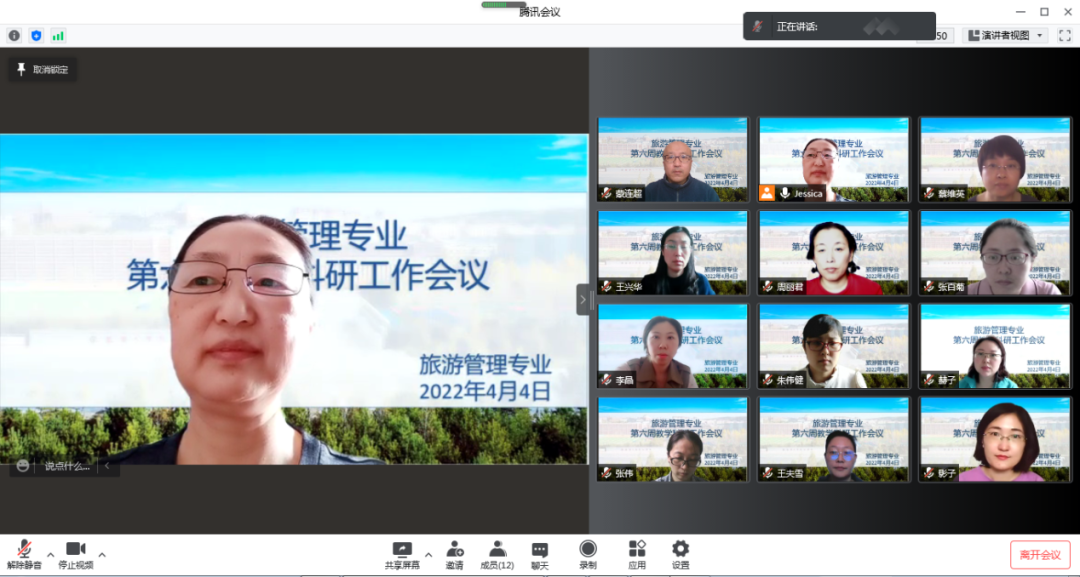Image resolution: width=1080 pixels, height=577 pixels.
Task: Click the red 离开会议 leave button
Action: (x=1040, y=555)
